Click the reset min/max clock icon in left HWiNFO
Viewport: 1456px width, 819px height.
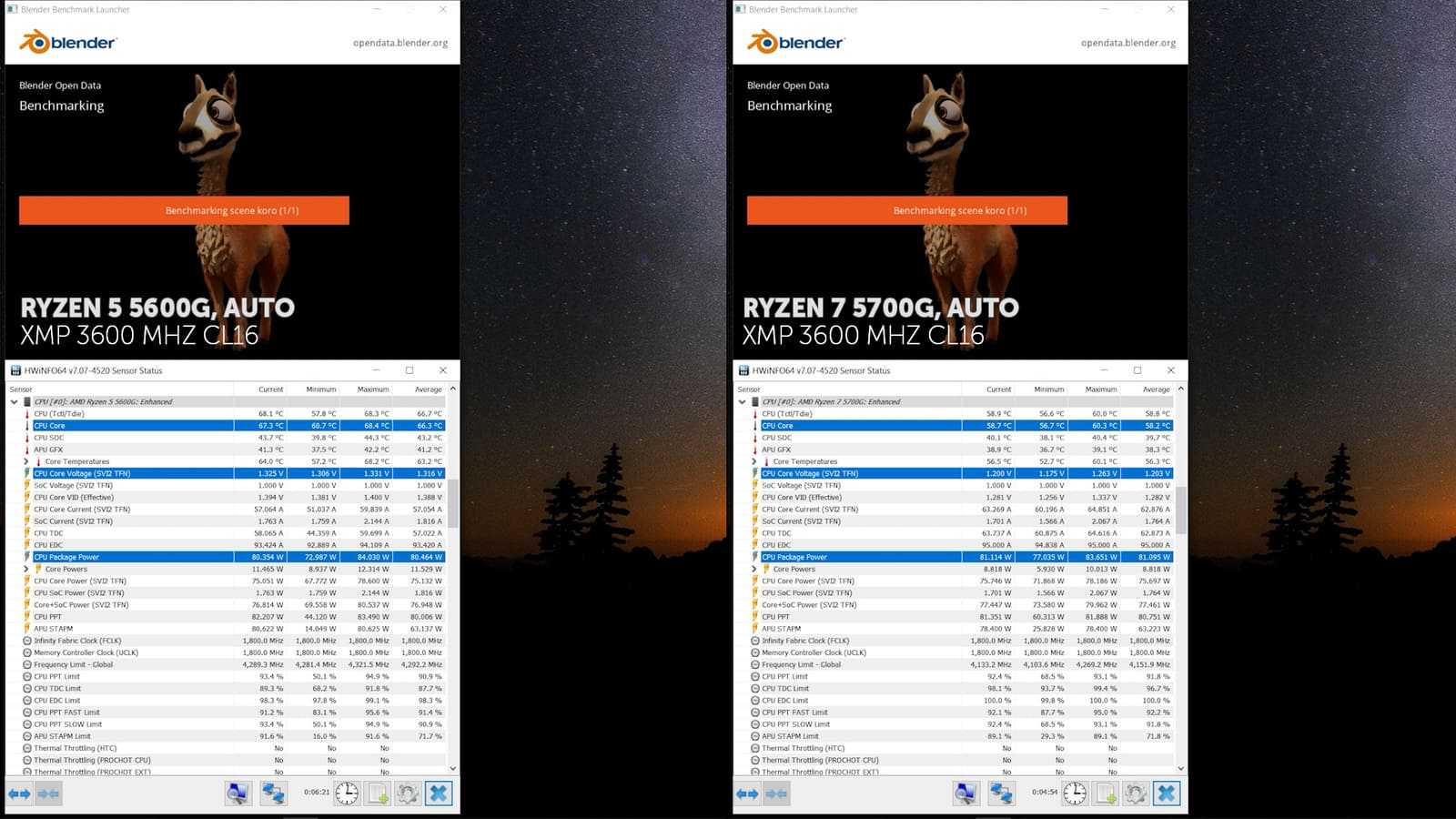click(x=347, y=794)
